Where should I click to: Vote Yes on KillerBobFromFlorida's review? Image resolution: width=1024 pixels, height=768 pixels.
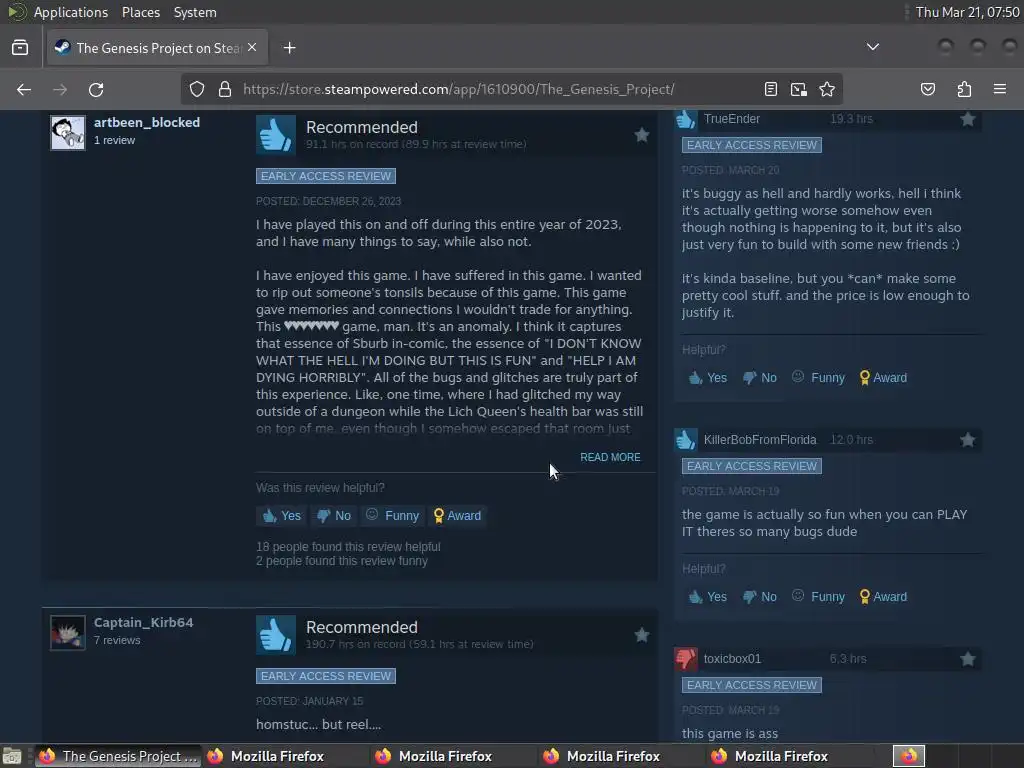[x=708, y=597]
